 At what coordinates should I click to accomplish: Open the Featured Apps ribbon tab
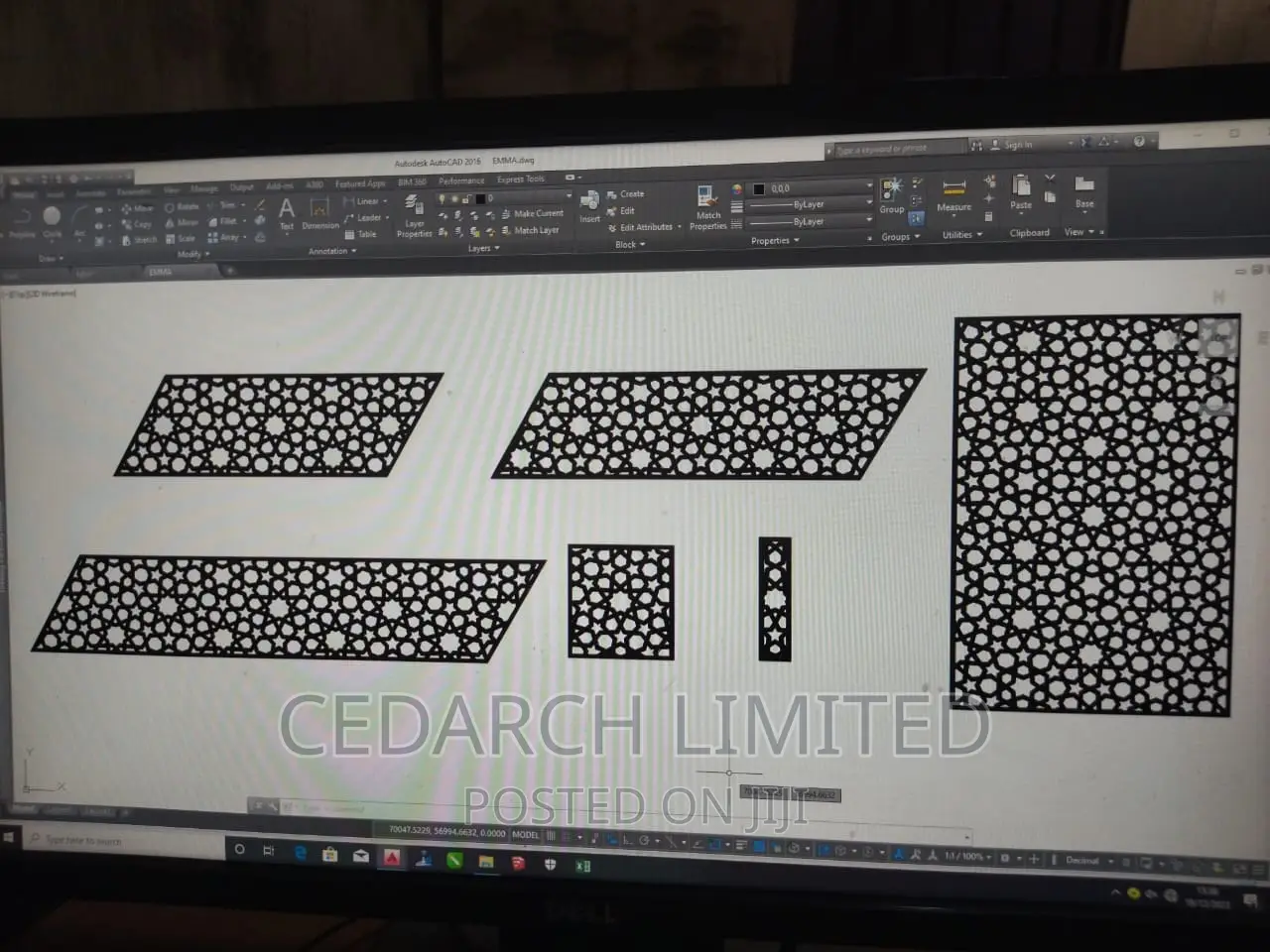click(359, 183)
